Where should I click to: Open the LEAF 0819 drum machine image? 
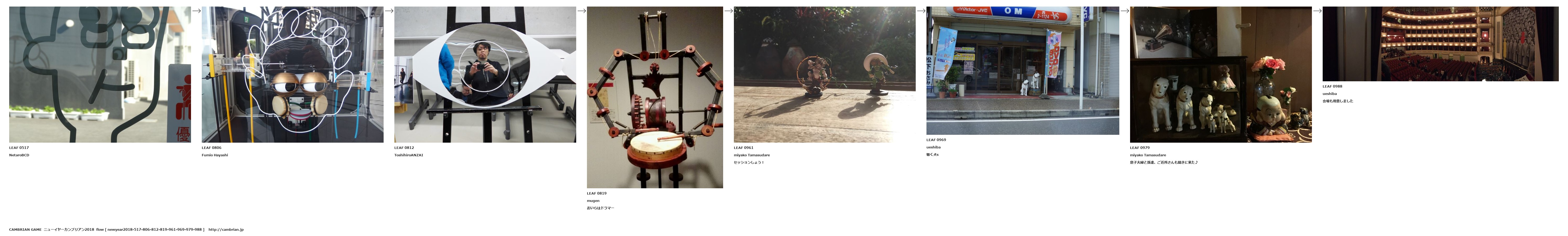coord(655,97)
